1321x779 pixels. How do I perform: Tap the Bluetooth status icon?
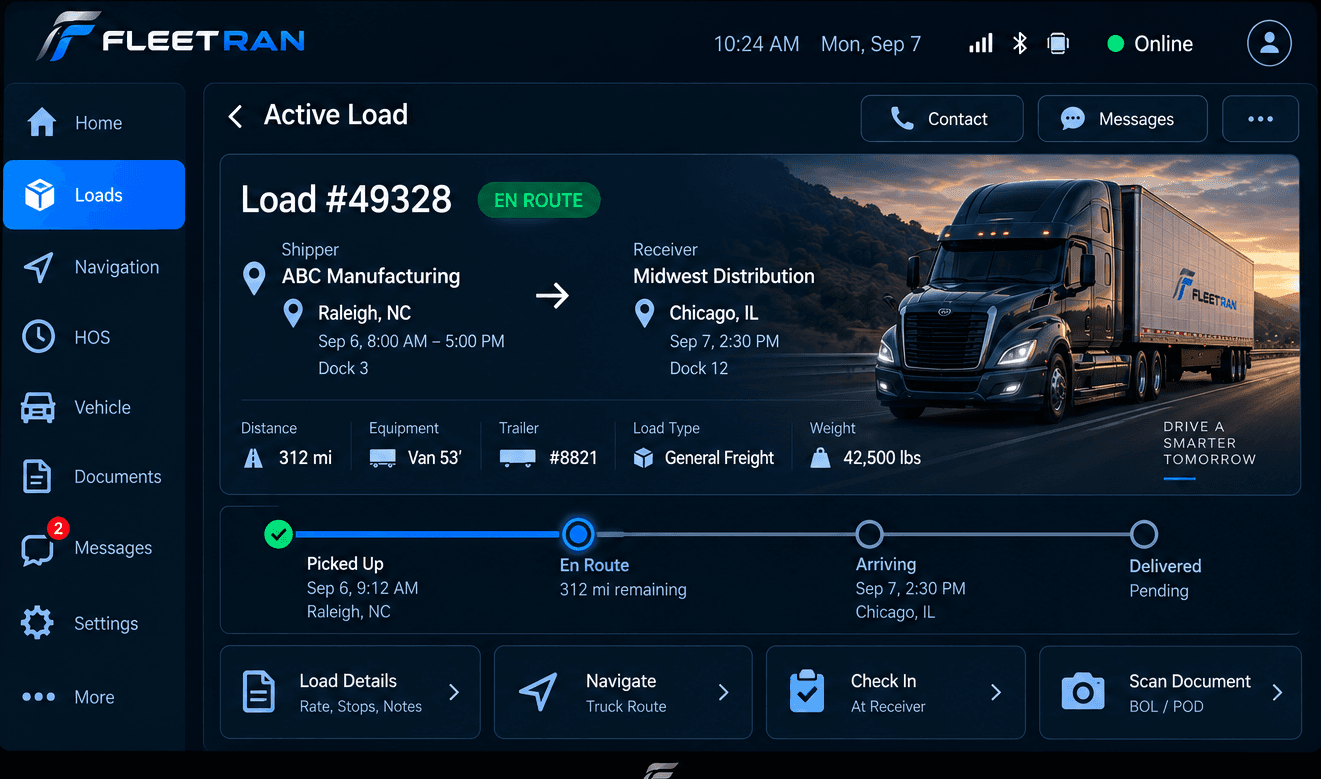pos(1020,43)
